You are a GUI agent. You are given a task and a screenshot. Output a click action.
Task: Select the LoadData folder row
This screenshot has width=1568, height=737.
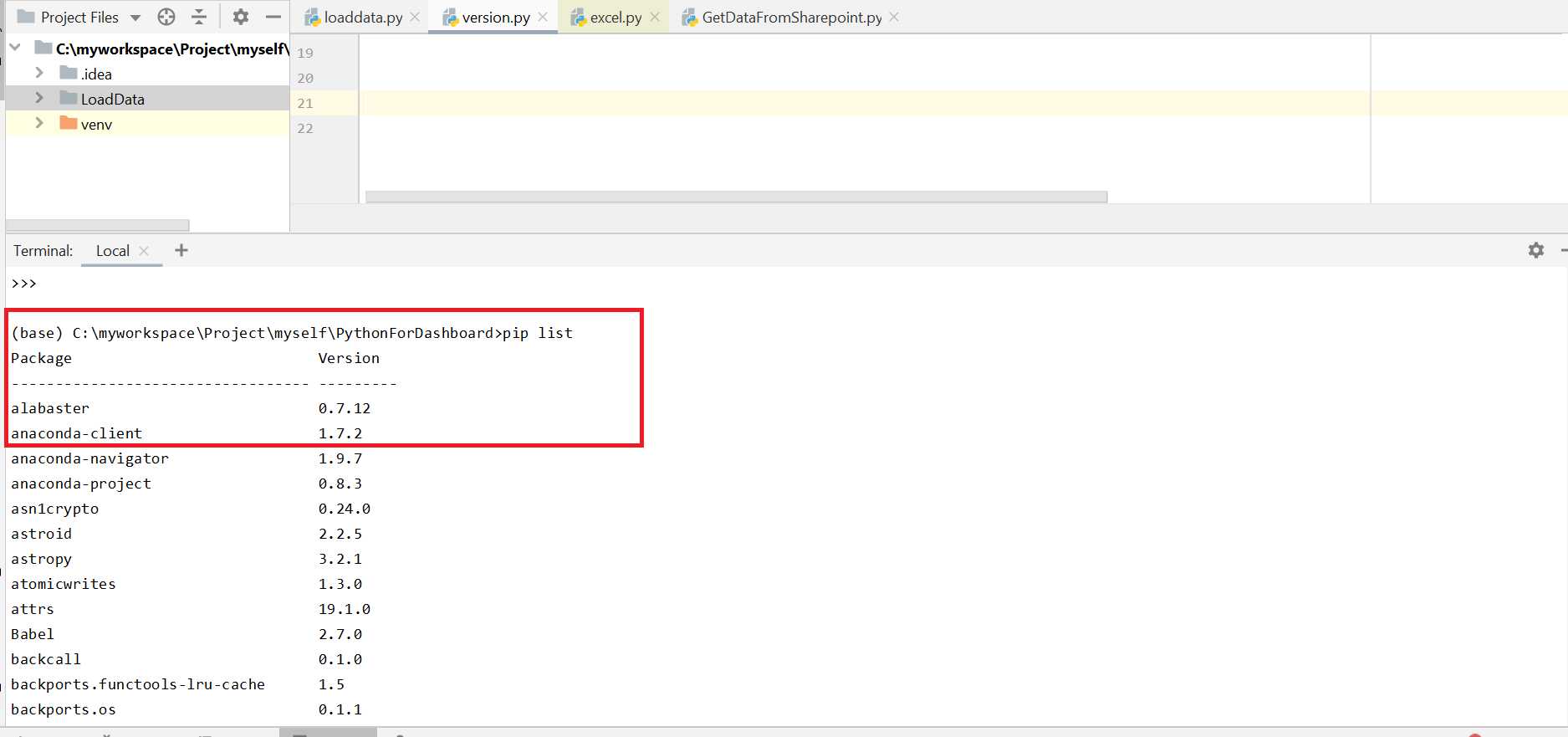[147, 99]
